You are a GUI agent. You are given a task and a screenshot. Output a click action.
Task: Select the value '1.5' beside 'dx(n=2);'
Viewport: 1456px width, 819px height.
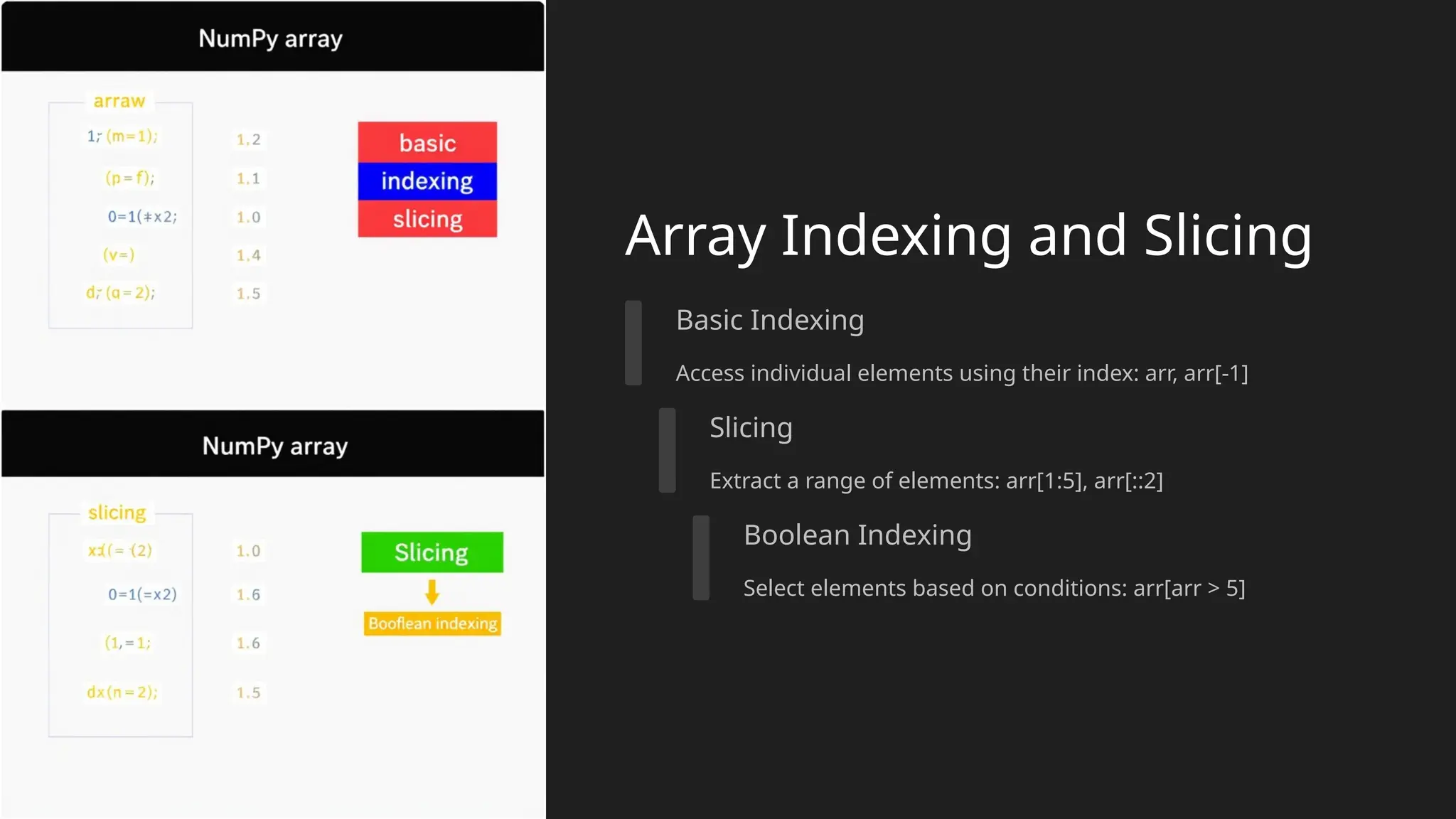[x=249, y=693]
